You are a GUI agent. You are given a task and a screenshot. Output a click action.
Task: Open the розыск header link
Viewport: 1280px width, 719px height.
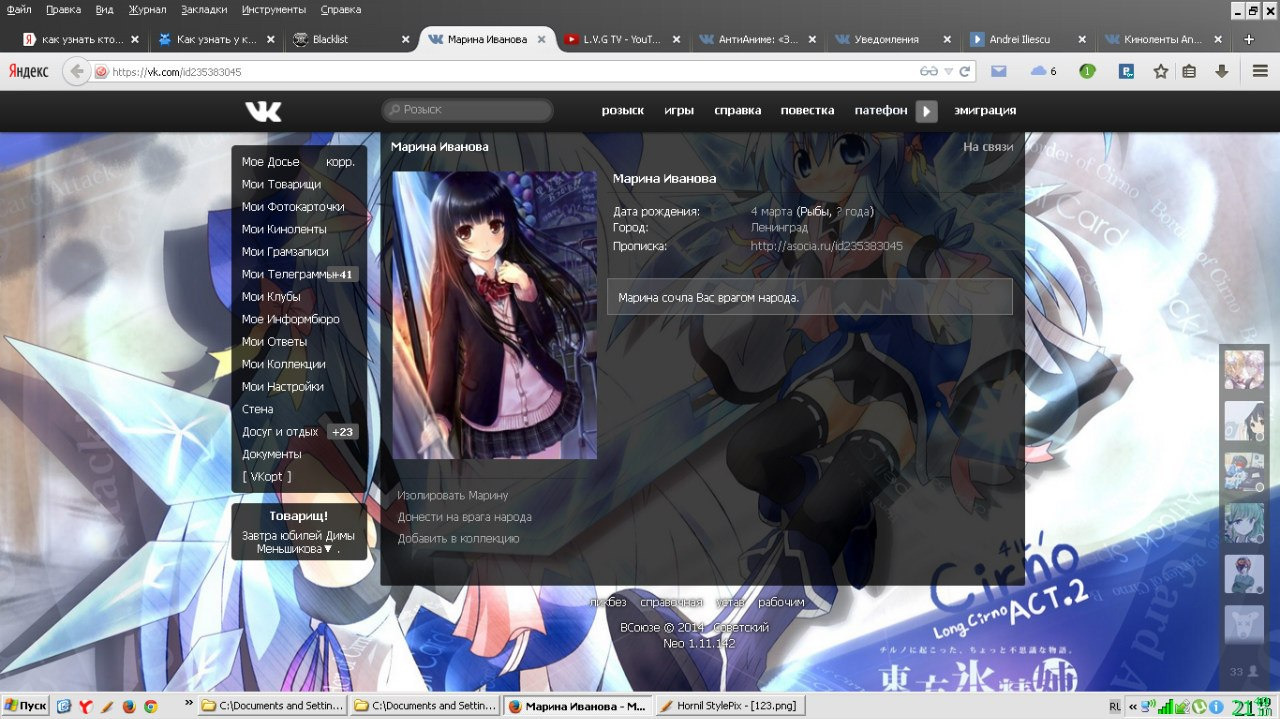(x=622, y=111)
